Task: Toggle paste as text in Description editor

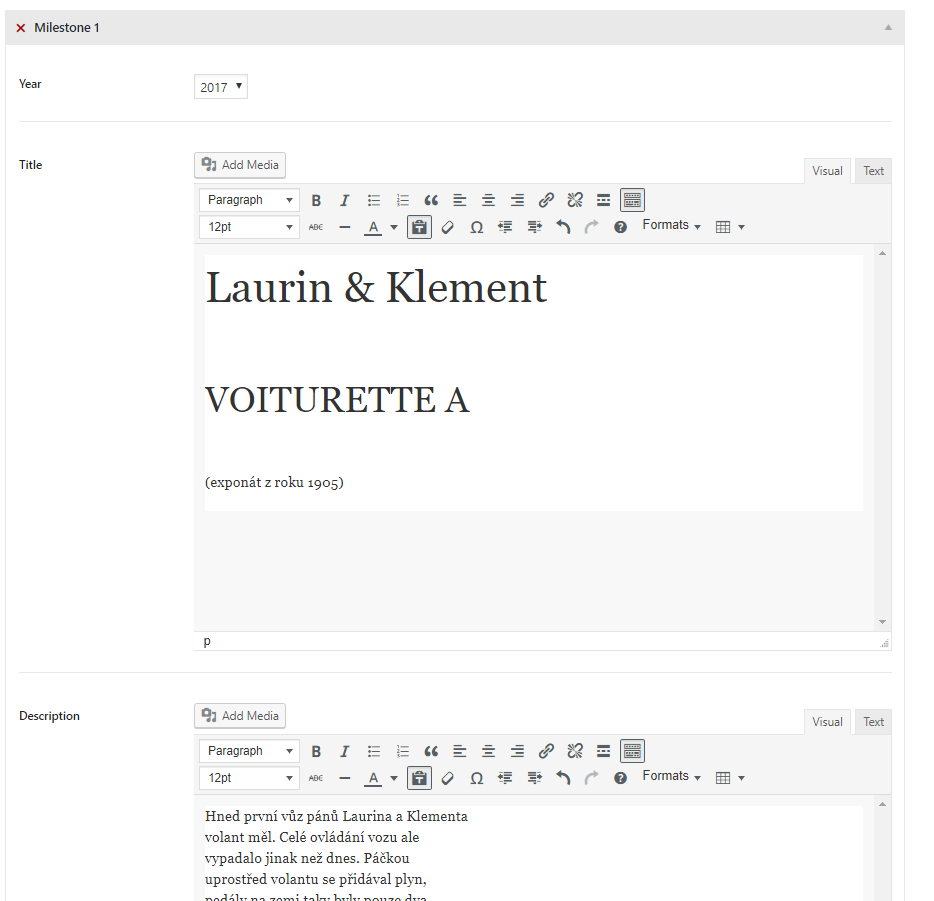Action: (x=419, y=778)
